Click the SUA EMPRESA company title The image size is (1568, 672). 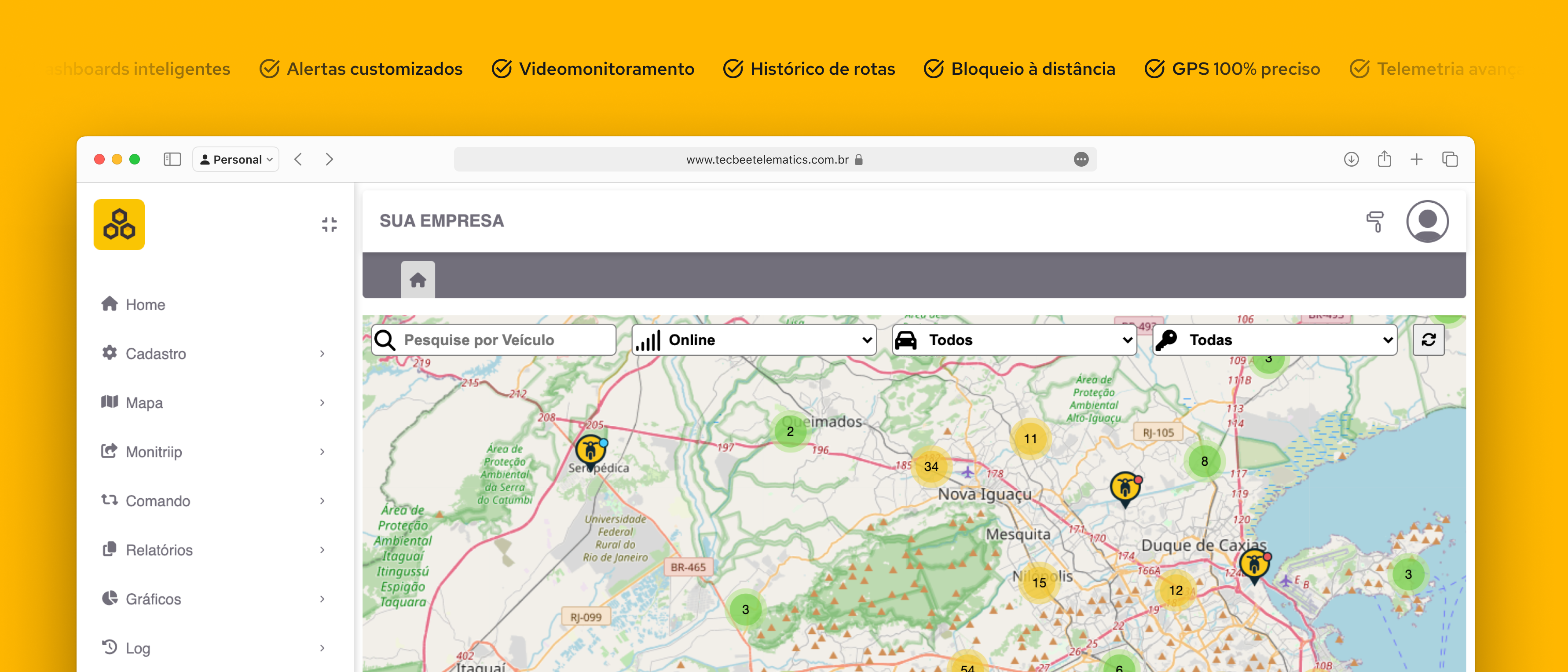442,221
